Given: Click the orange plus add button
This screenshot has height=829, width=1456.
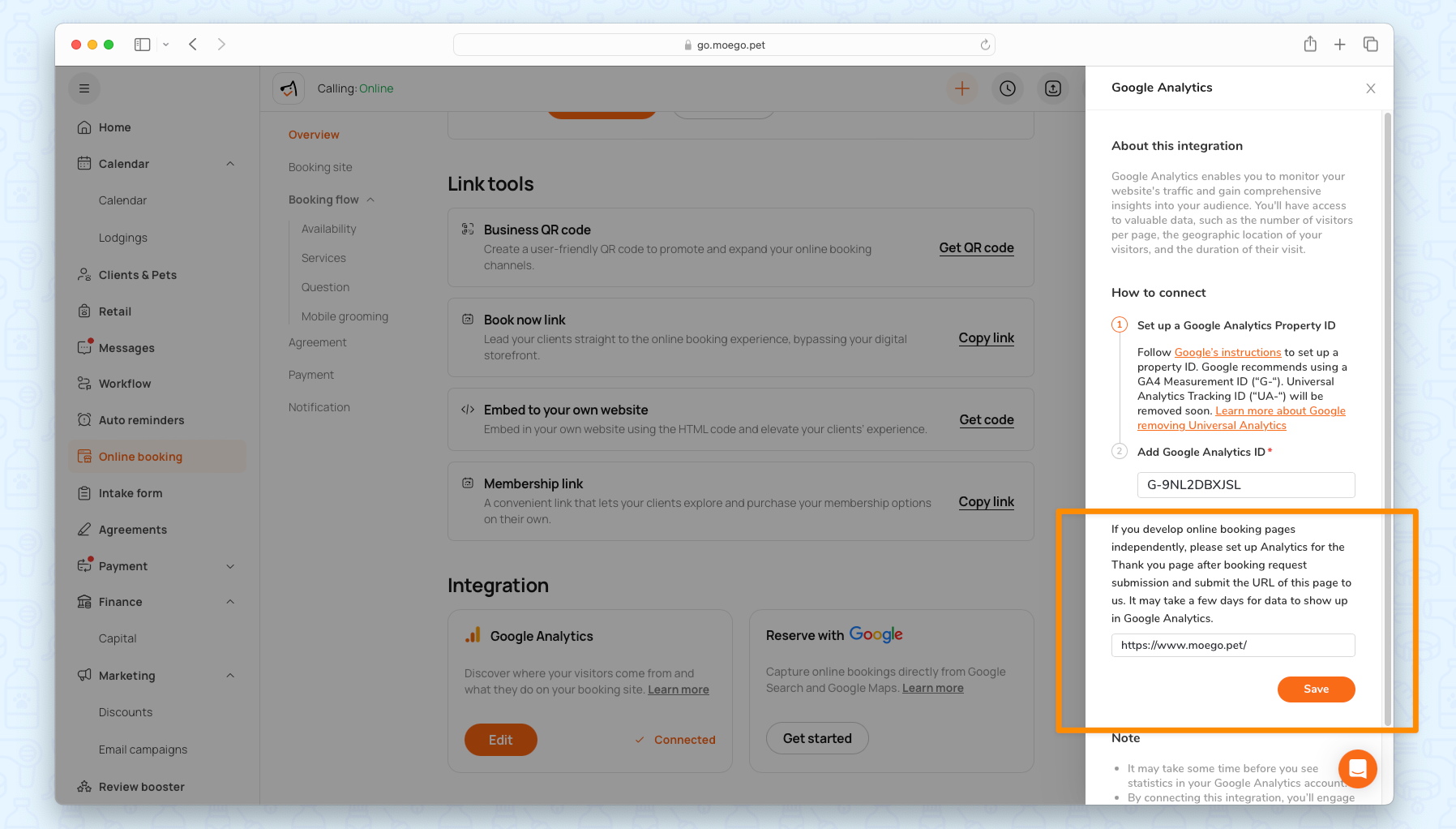Looking at the screenshot, I should [x=962, y=88].
